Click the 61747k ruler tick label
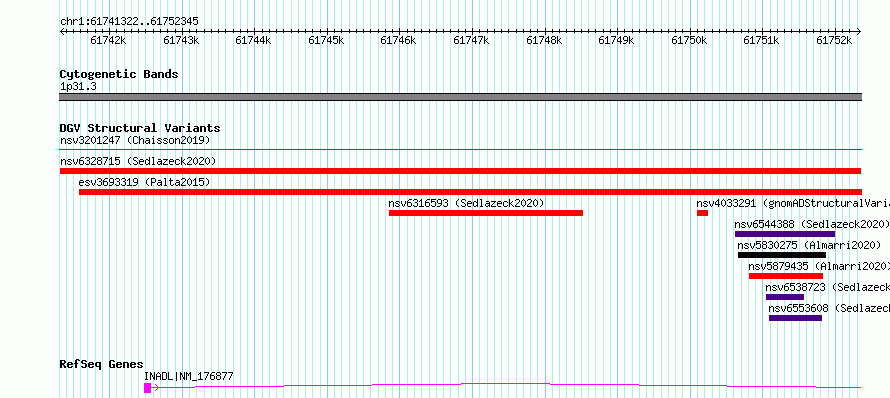The height and width of the screenshot is (398, 890). pos(471,41)
